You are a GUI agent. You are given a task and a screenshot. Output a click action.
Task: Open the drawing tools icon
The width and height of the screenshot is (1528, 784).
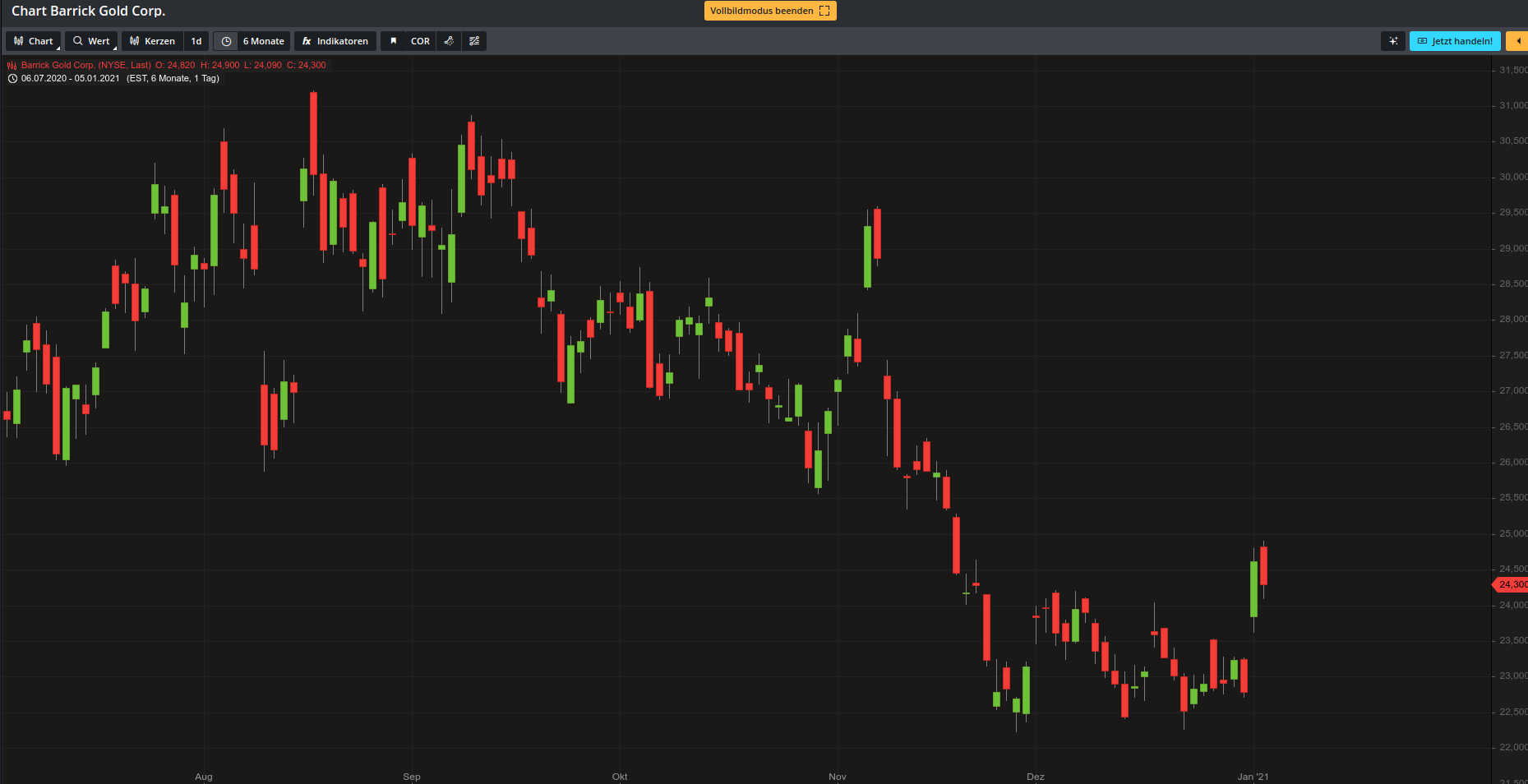449,40
